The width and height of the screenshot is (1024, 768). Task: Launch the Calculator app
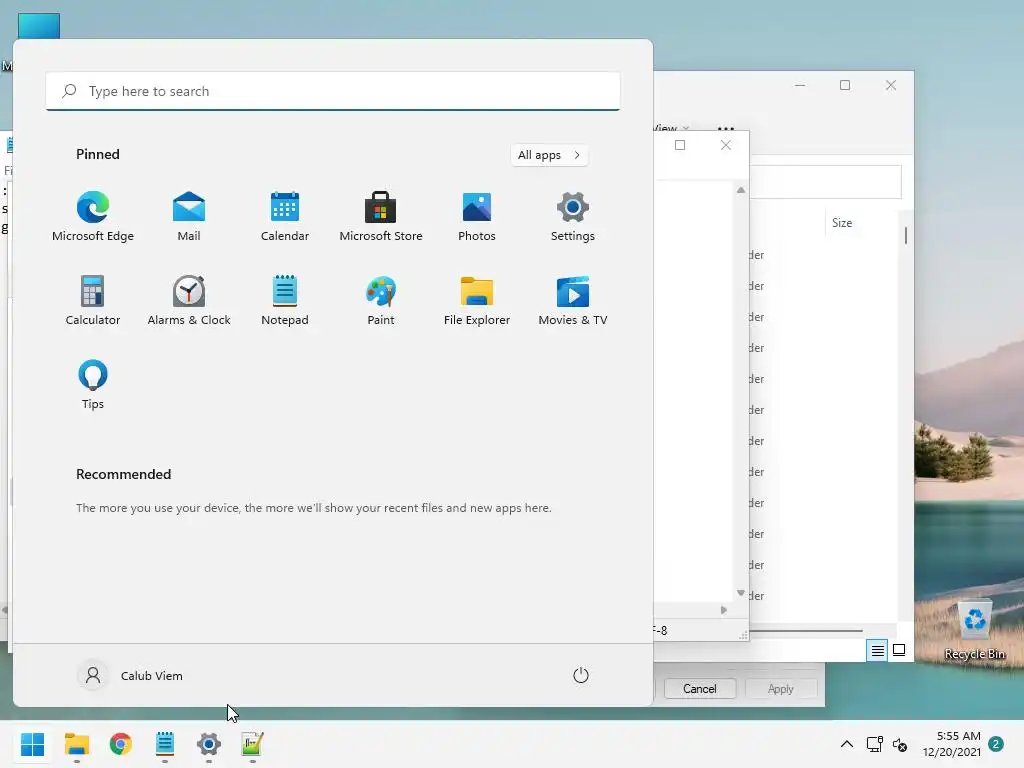tap(93, 301)
